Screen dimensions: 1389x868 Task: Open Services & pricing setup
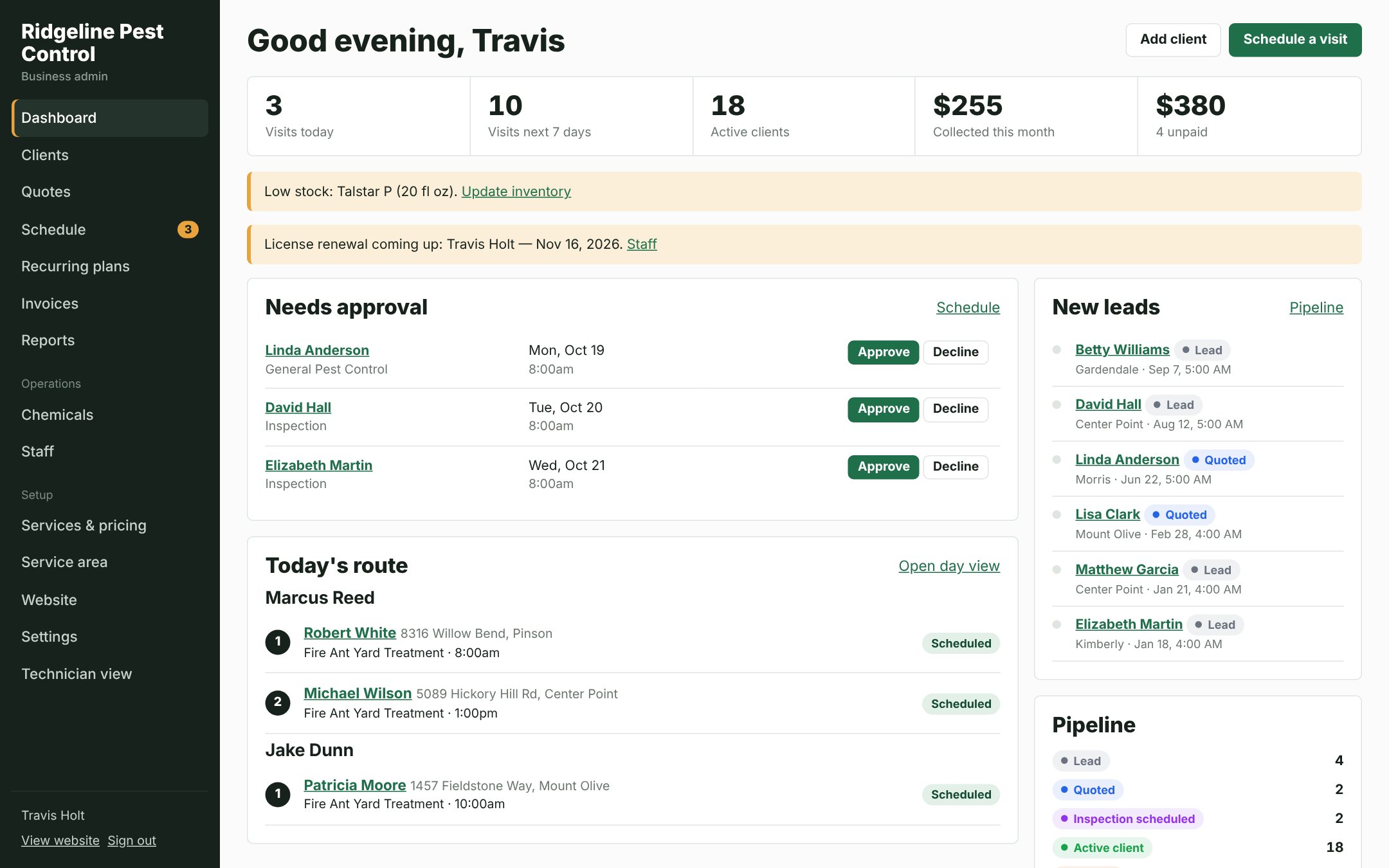pos(110,525)
